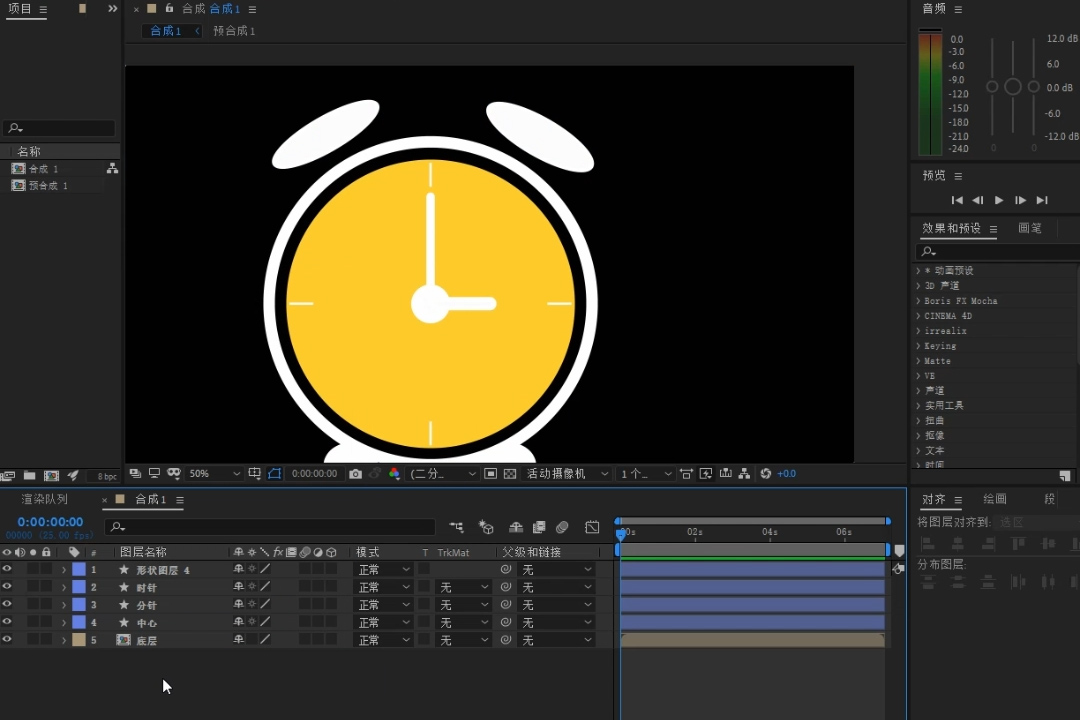Select the 合成 1 timeline tab

(150, 499)
